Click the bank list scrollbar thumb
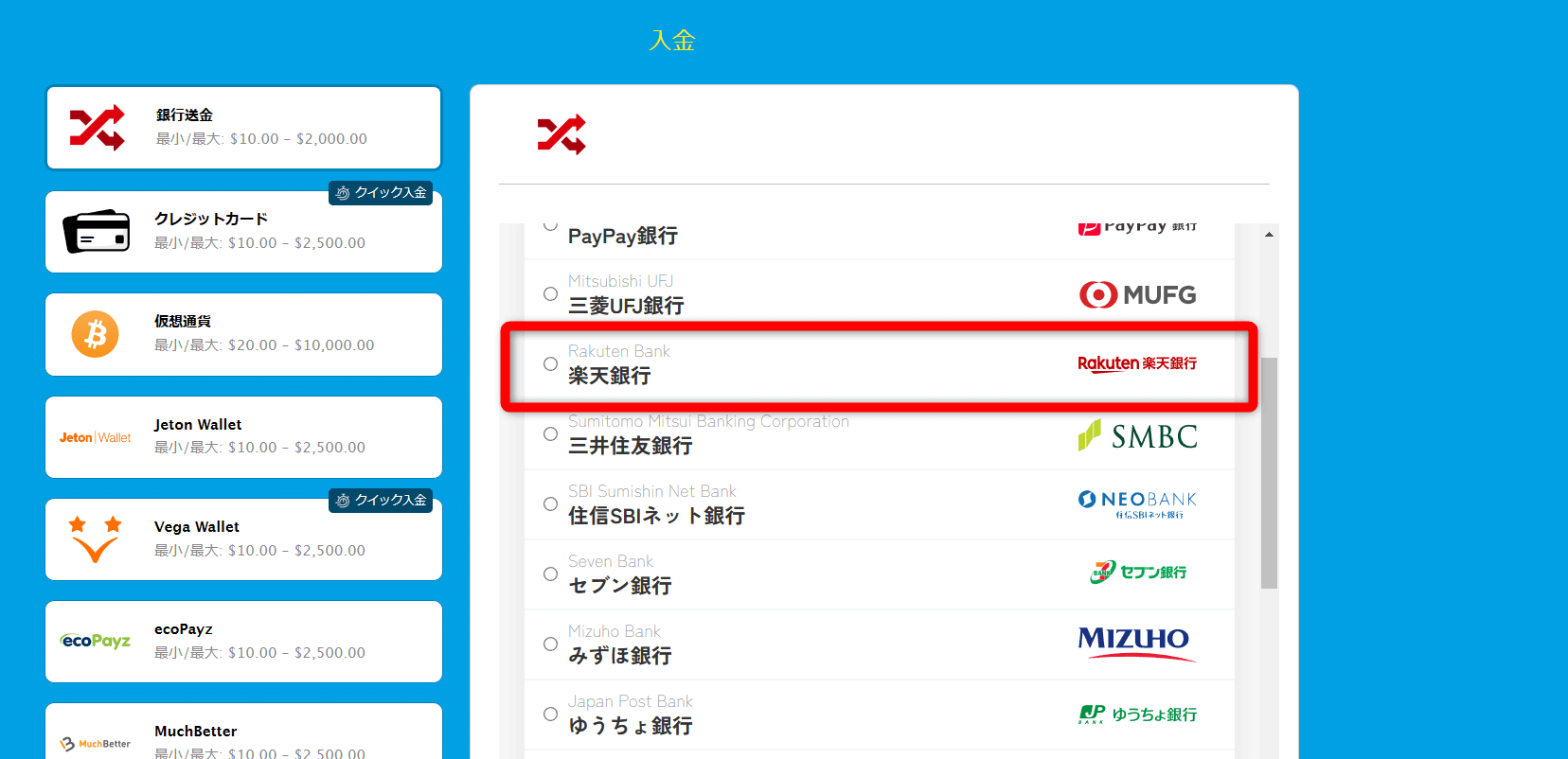Viewport: 1568px width, 759px height. click(x=1269, y=473)
